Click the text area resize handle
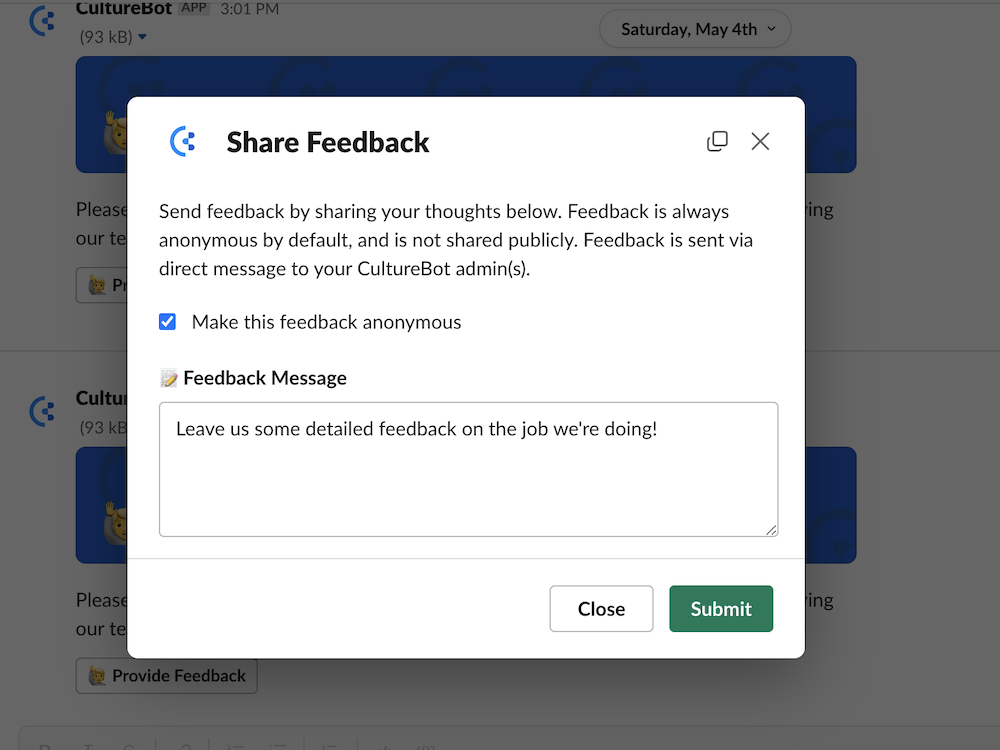 [x=771, y=530]
